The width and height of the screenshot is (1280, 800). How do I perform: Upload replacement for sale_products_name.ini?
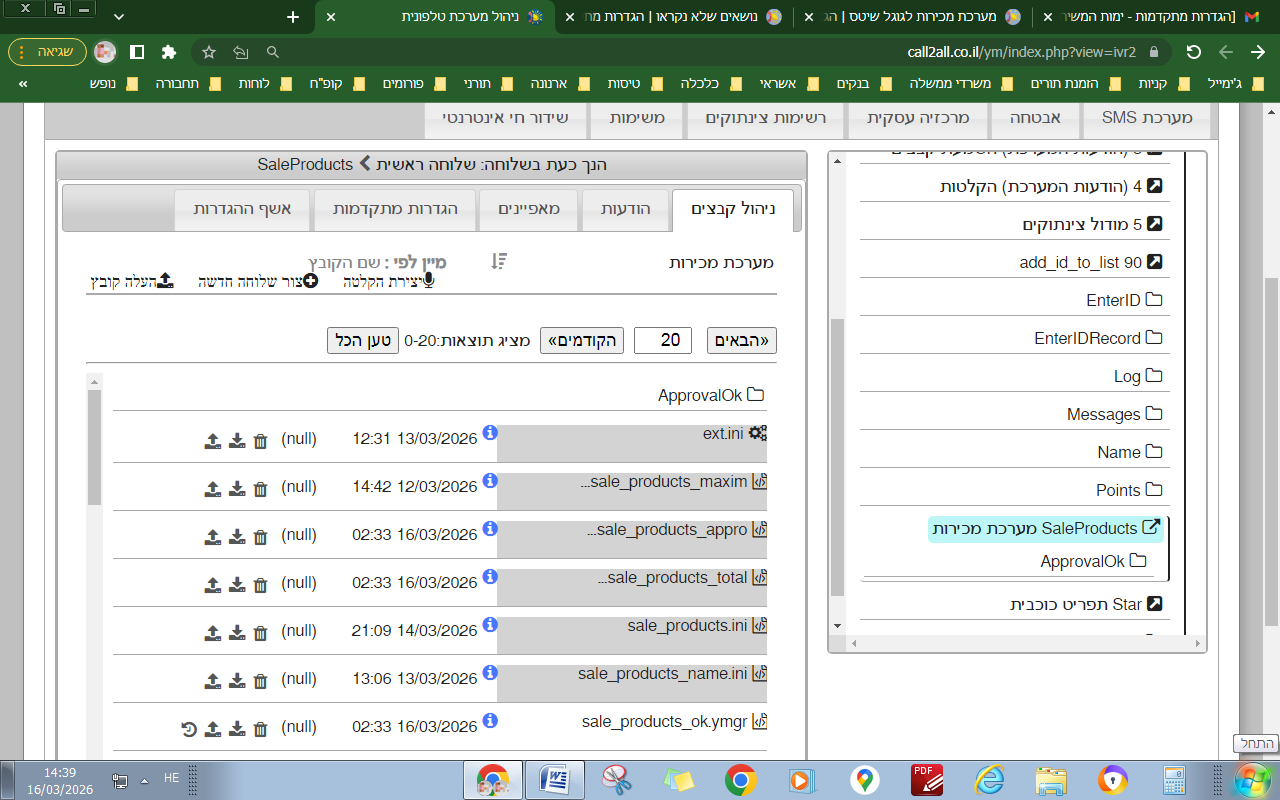point(213,681)
